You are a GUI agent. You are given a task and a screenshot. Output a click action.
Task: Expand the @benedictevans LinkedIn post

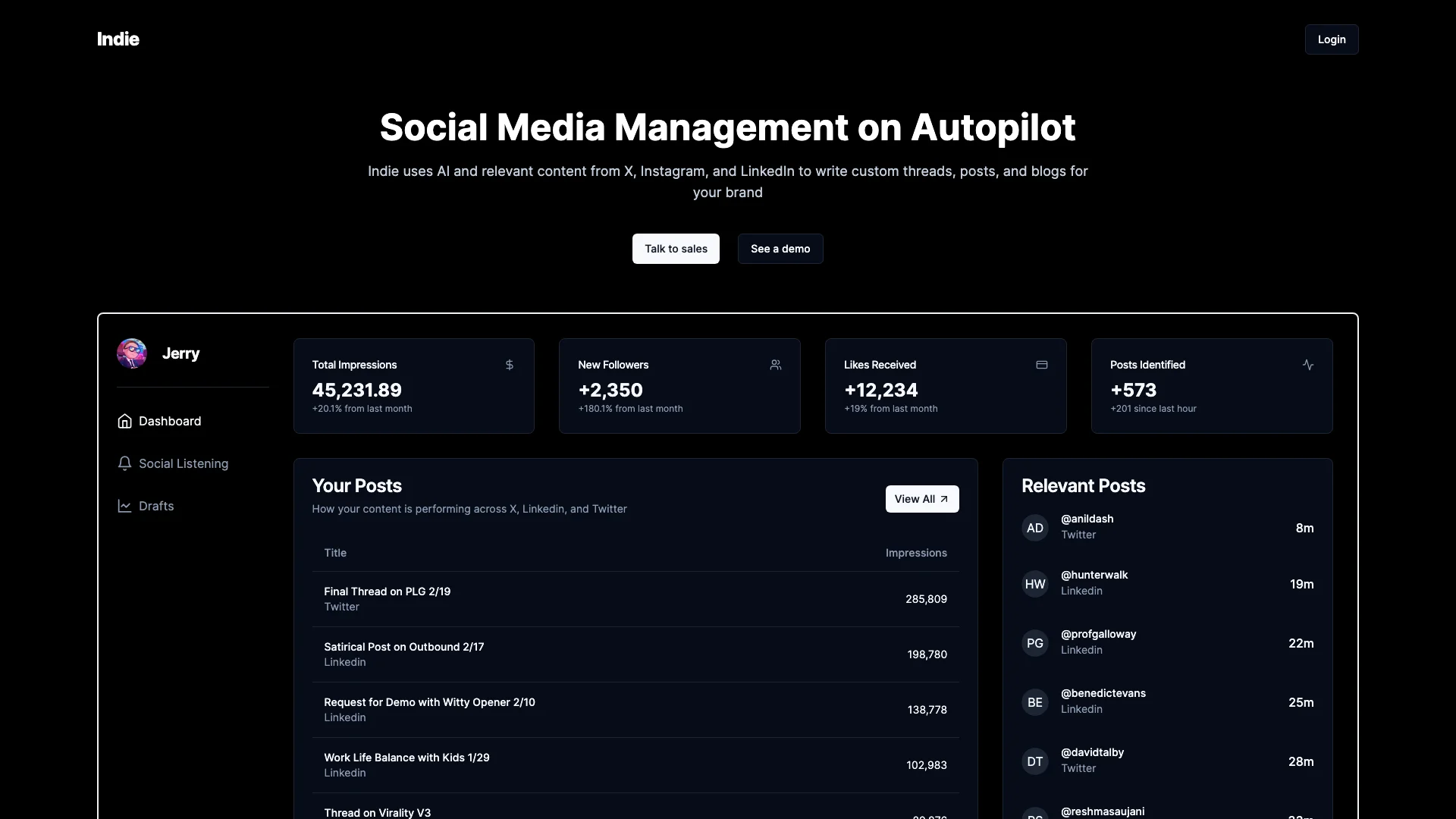1168,701
